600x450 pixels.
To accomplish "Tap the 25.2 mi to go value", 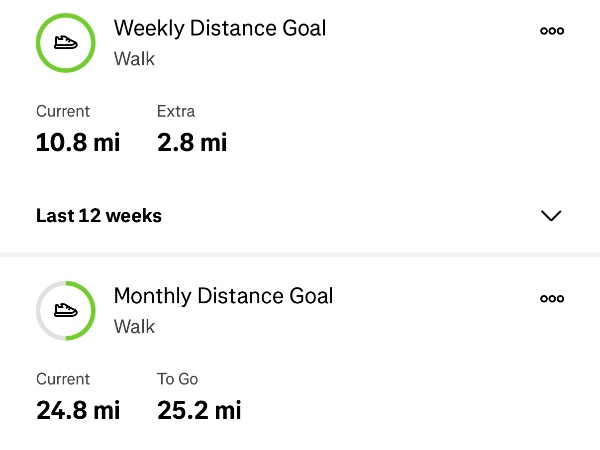I will pos(199,410).
